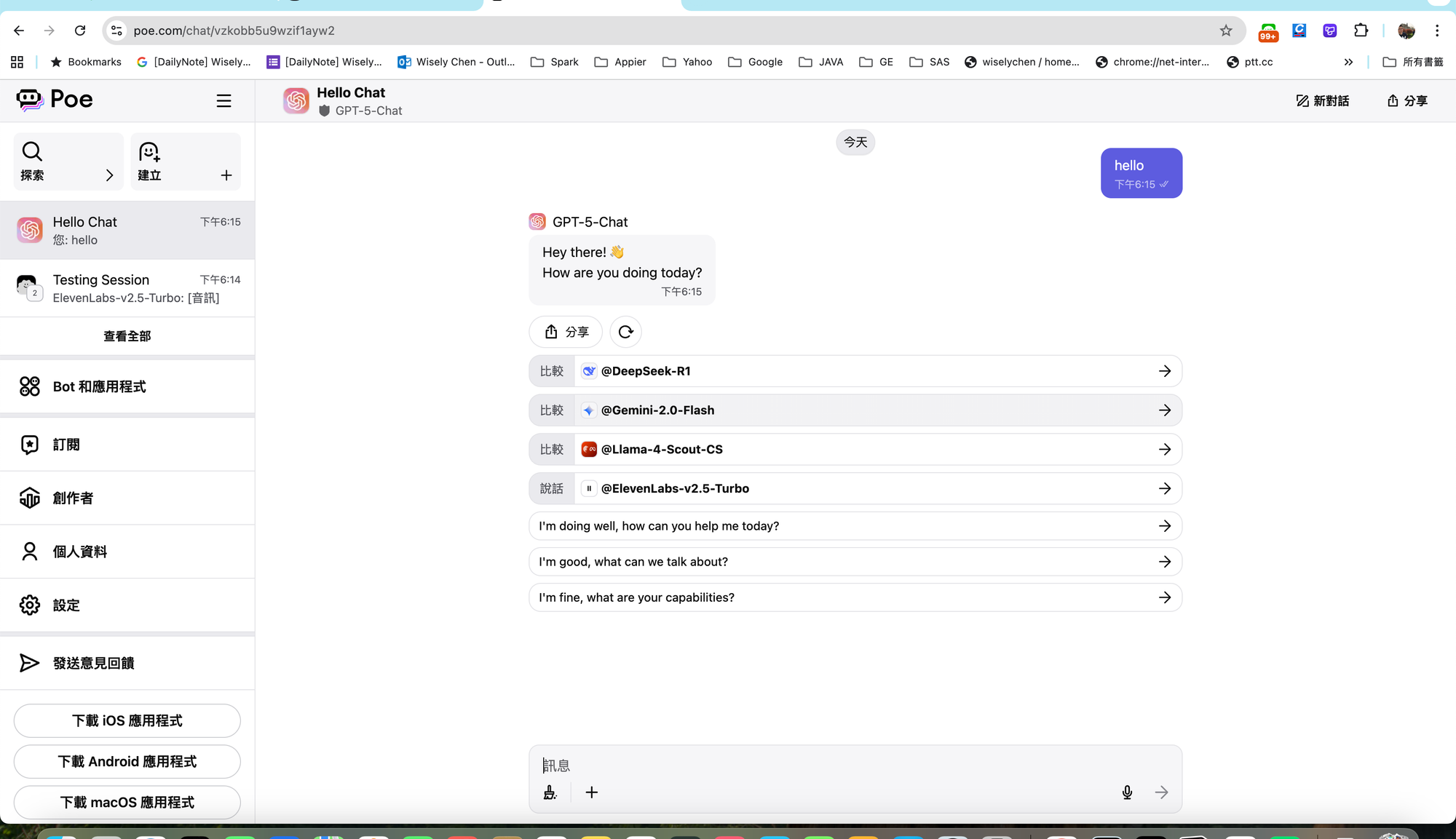Show more bookmarks via double chevron
Screen dimensions: 1456x839
1348,62
